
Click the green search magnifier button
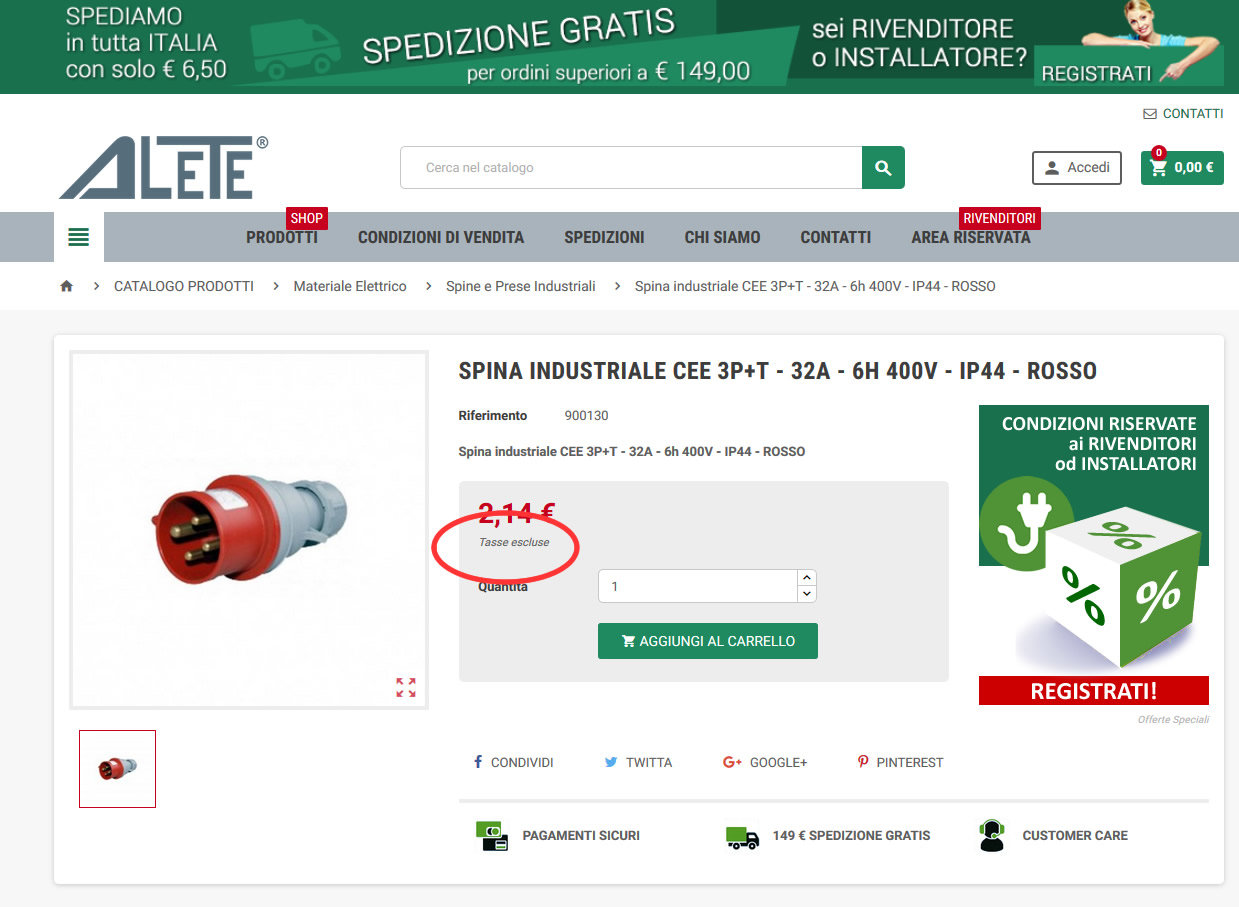tap(883, 168)
